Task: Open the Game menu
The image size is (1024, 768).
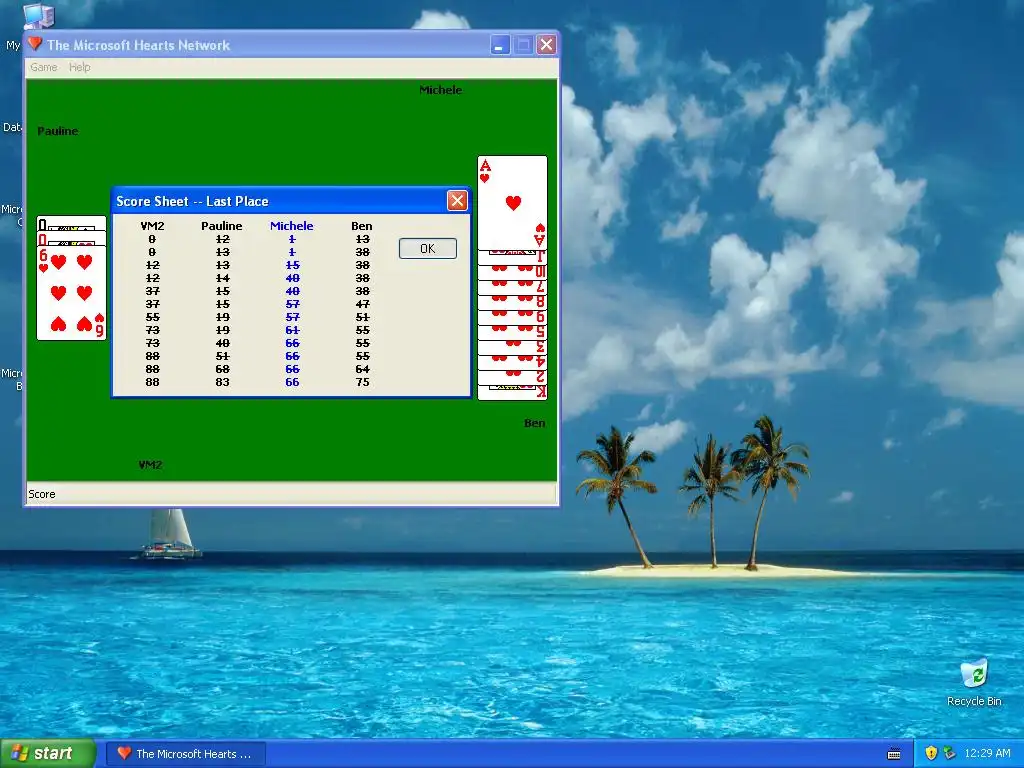Action: click(44, 67)
